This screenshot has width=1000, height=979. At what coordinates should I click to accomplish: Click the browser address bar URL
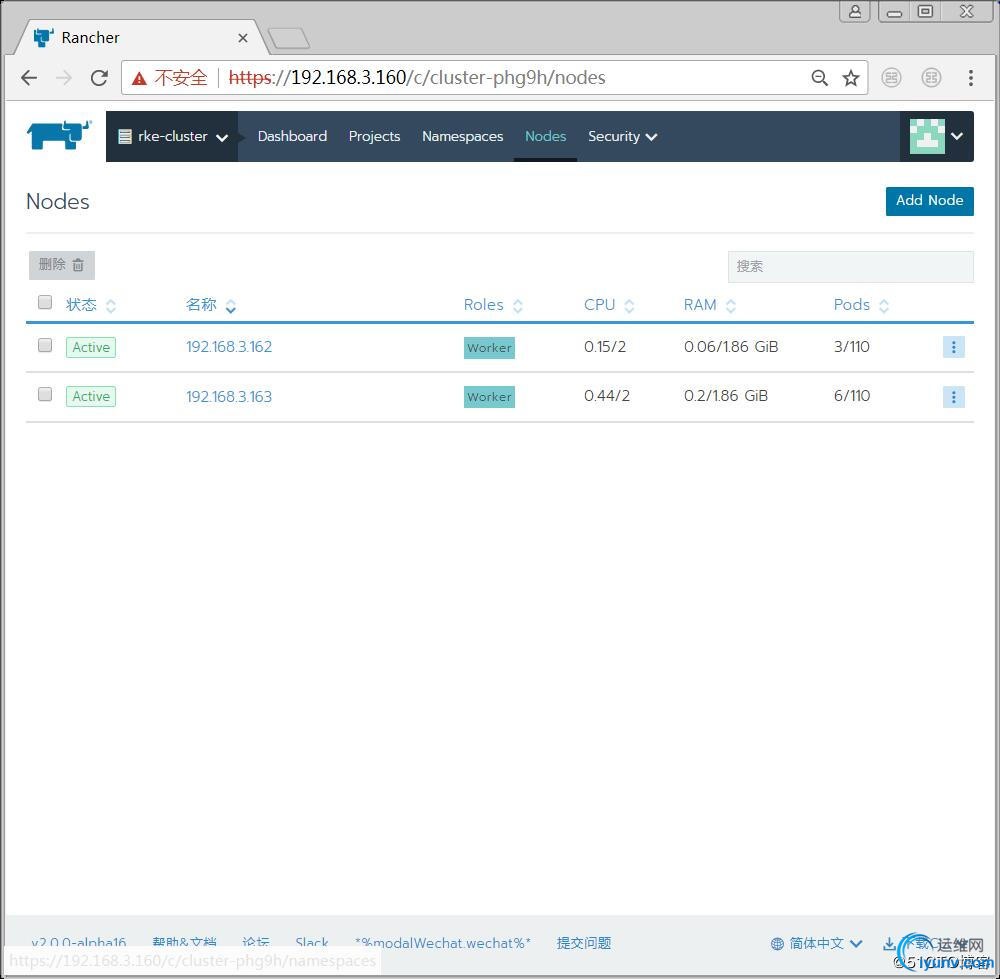417,78
